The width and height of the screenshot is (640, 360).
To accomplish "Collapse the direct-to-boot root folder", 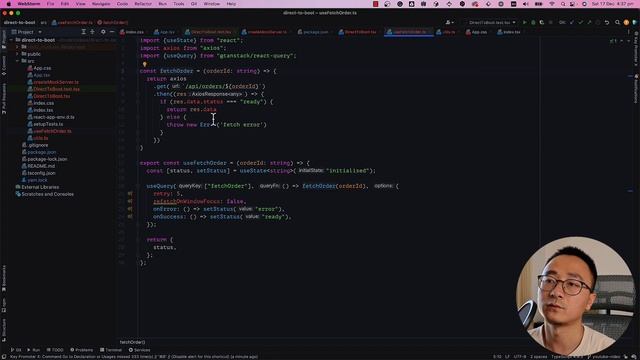I will pos(12,40).
